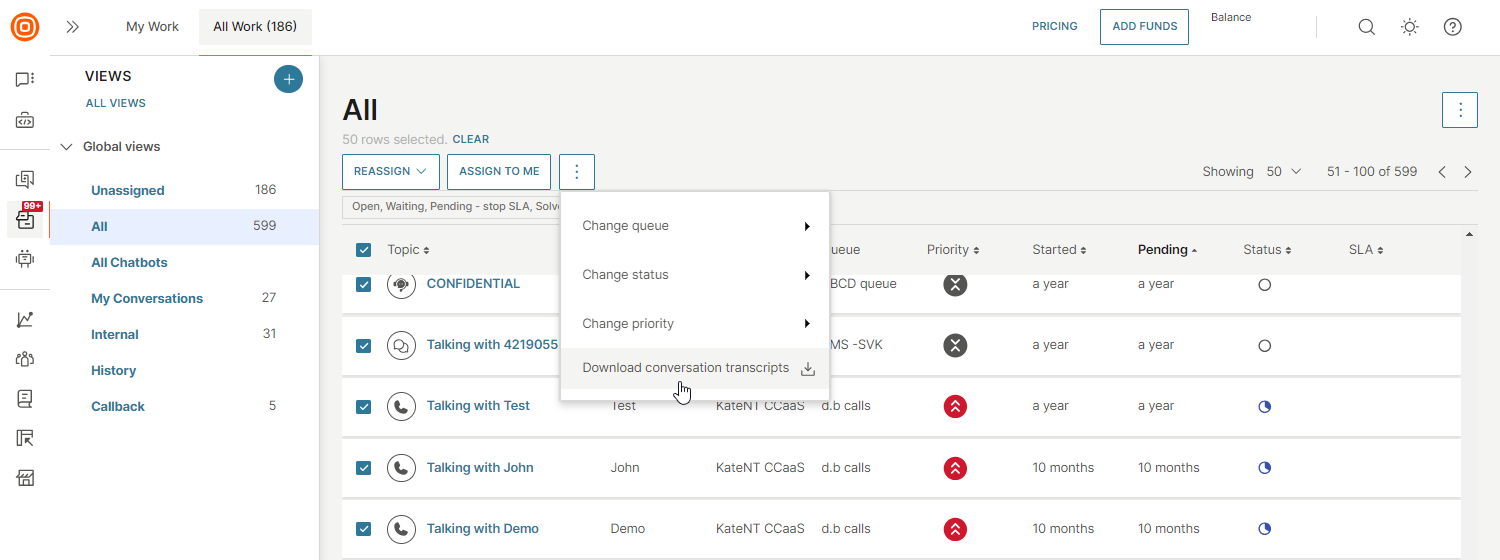This screenshot has height=560, width=1500.
Task: Go to next page arrow
Action: (1468, 172)
